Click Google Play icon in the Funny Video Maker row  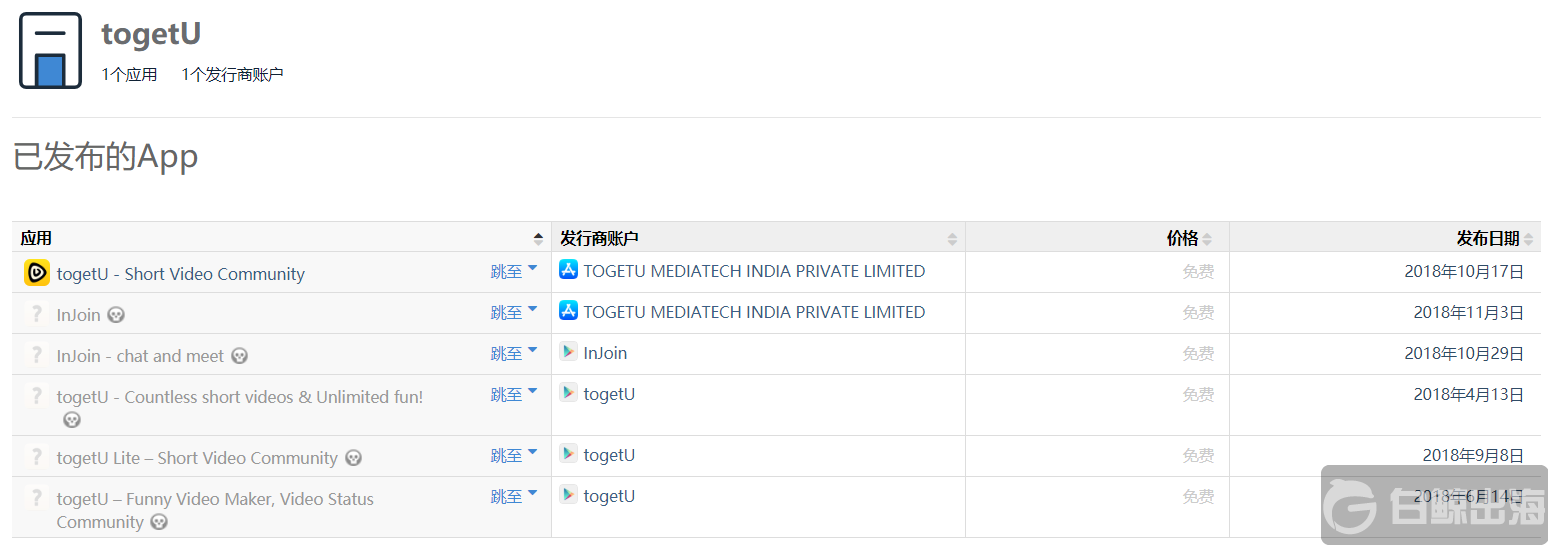tap(569, 495)
